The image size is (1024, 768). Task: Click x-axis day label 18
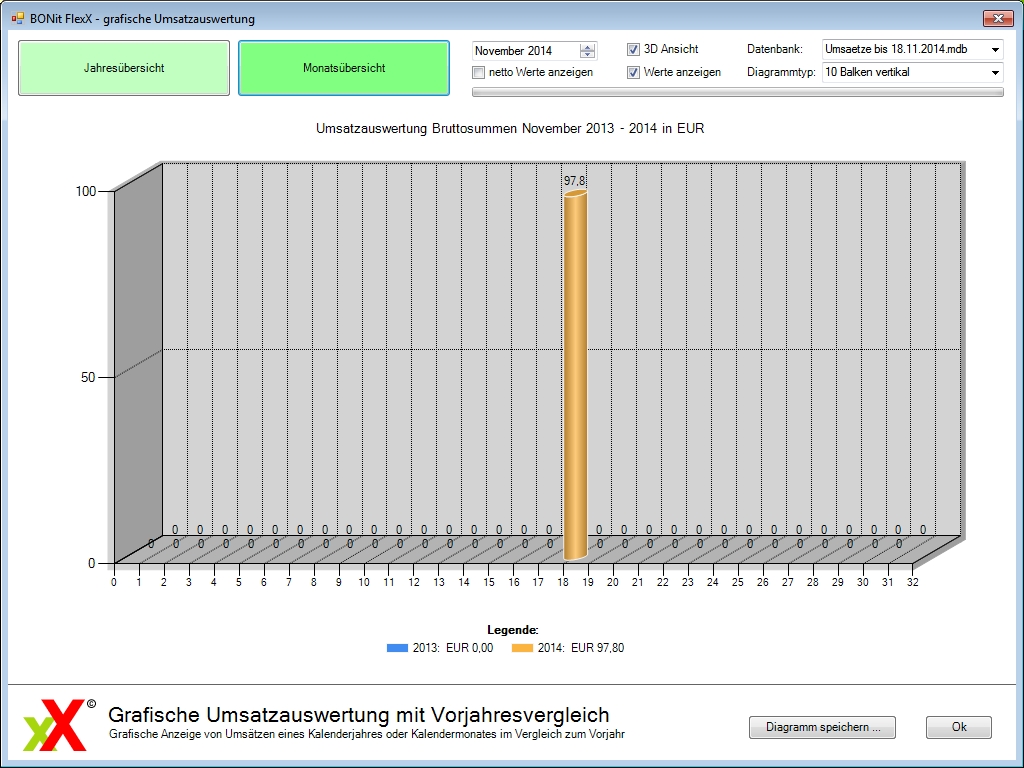click(563, 582)
